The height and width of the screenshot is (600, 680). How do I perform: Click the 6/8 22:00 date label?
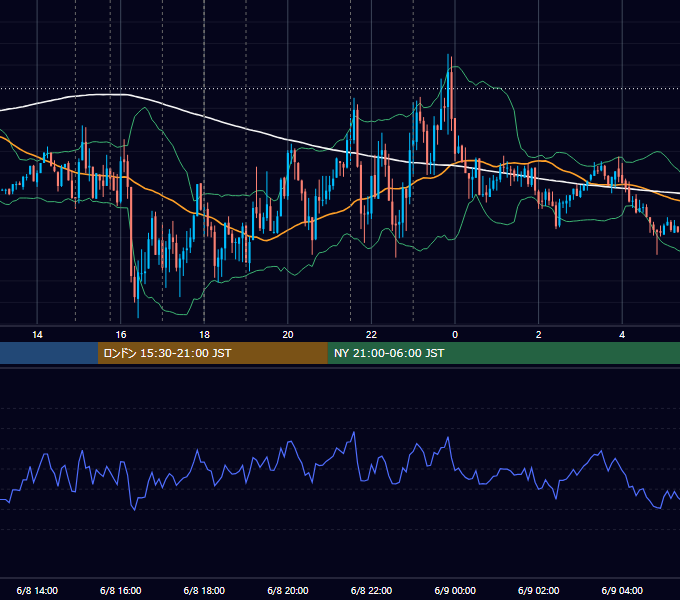coord(371,591)
